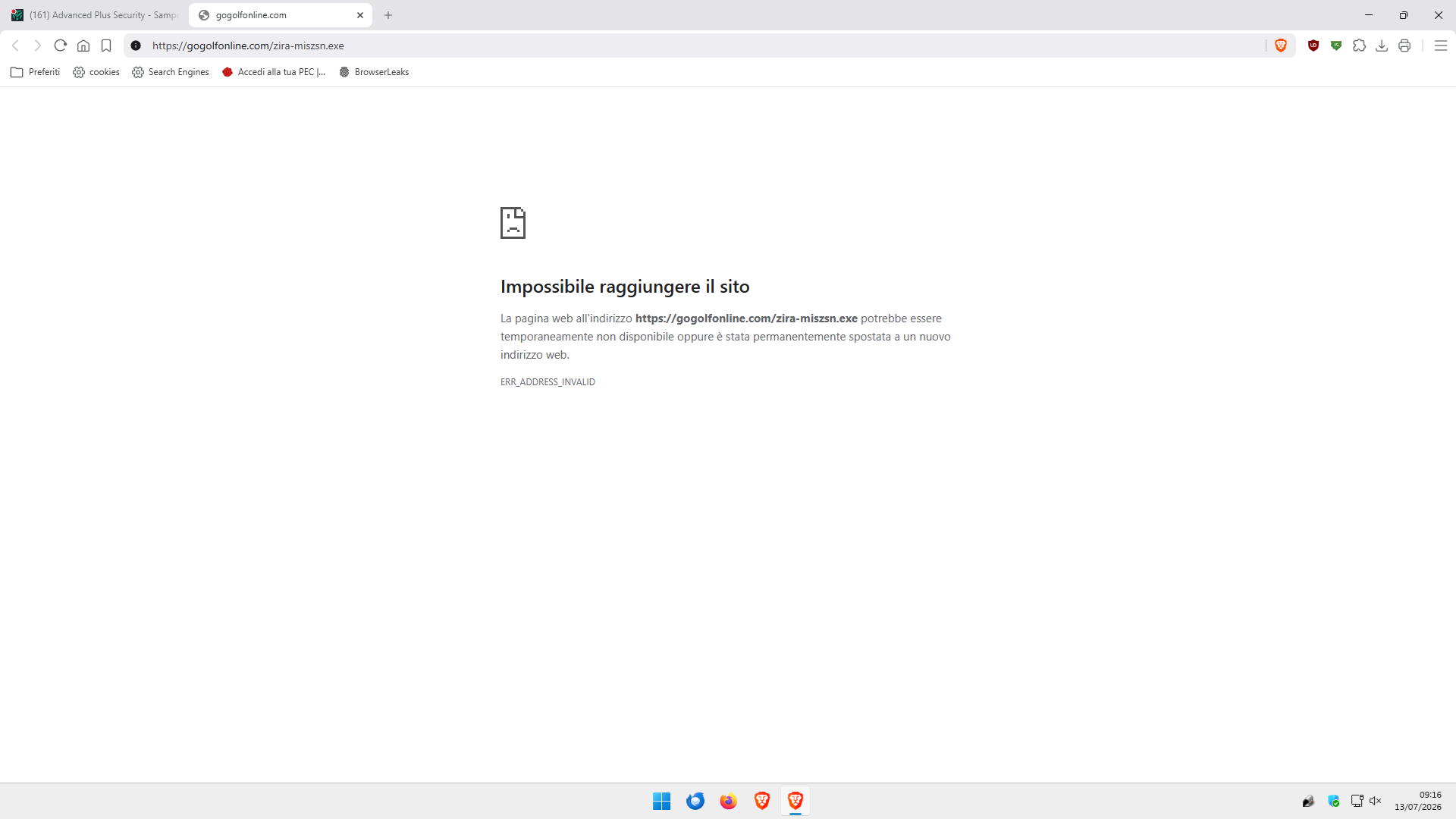Viewport: 1456px width, 819px height.
Task: Open the security shield tray icon
Action: (1334, 801)
